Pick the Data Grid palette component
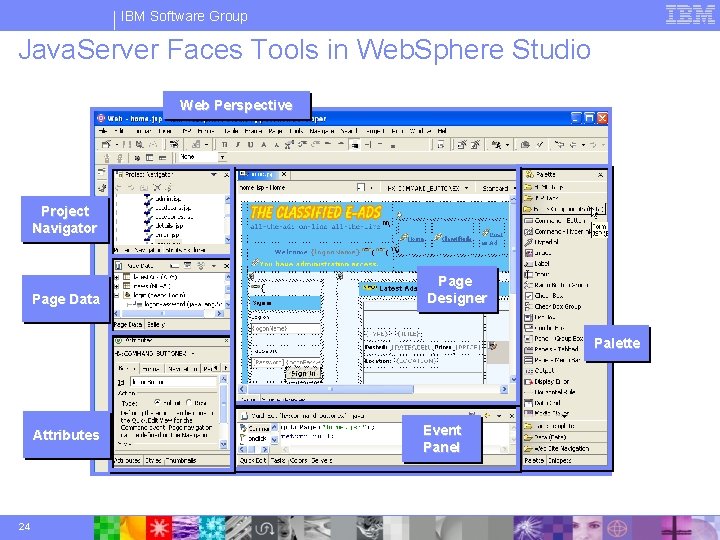Screen dimensions: 720x540 click(x=542, y=403)
